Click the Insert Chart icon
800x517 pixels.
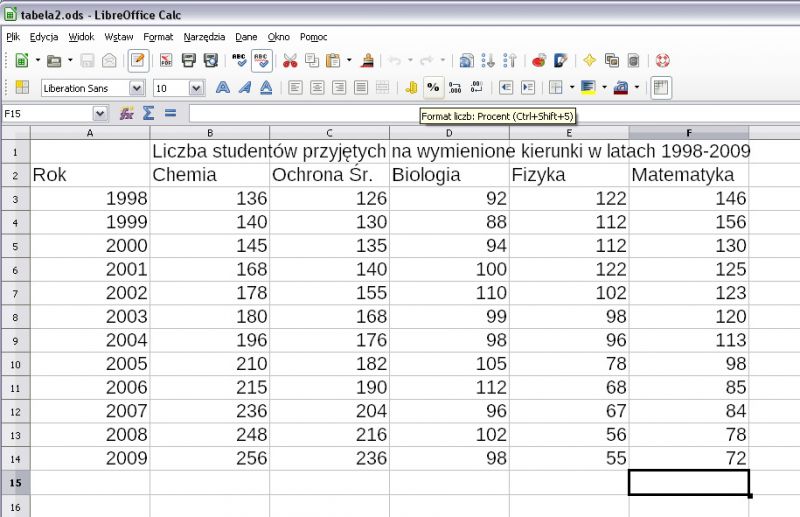tap(539, 61)
